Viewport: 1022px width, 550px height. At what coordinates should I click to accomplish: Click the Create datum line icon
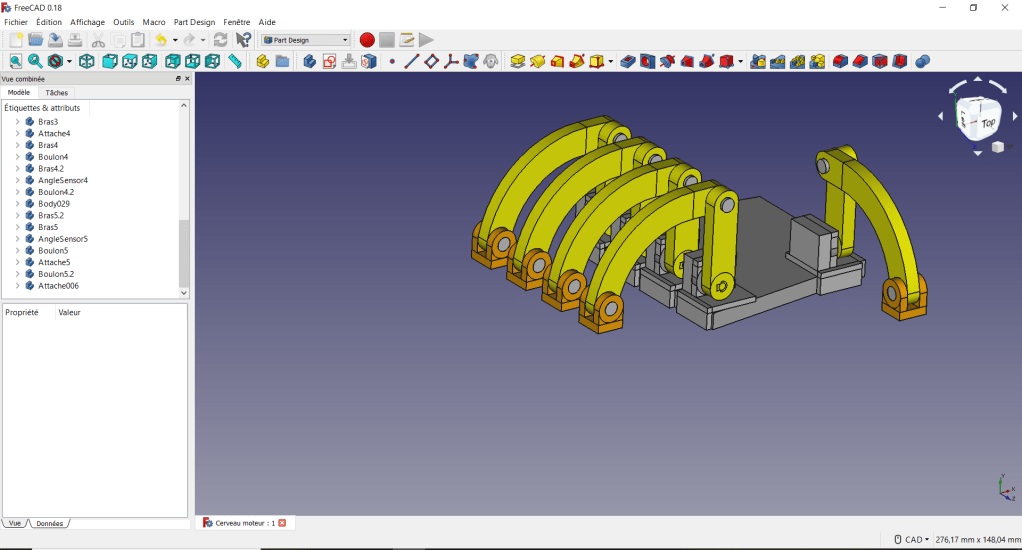411,62
